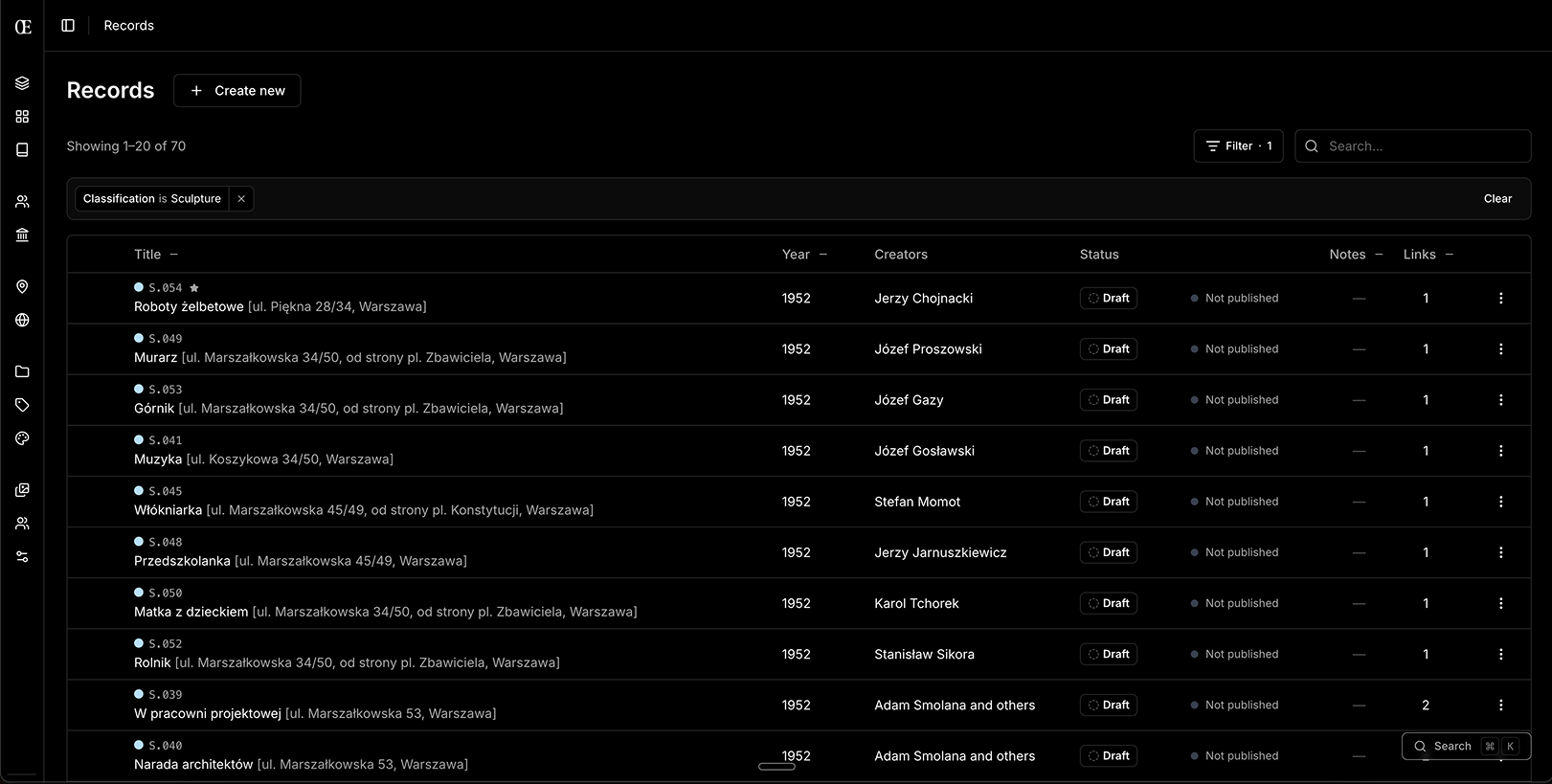Open row actions menu for Muzyka
This screenshot has width=1552, height=784.
pyautogui.click(x=1500, y=451)
